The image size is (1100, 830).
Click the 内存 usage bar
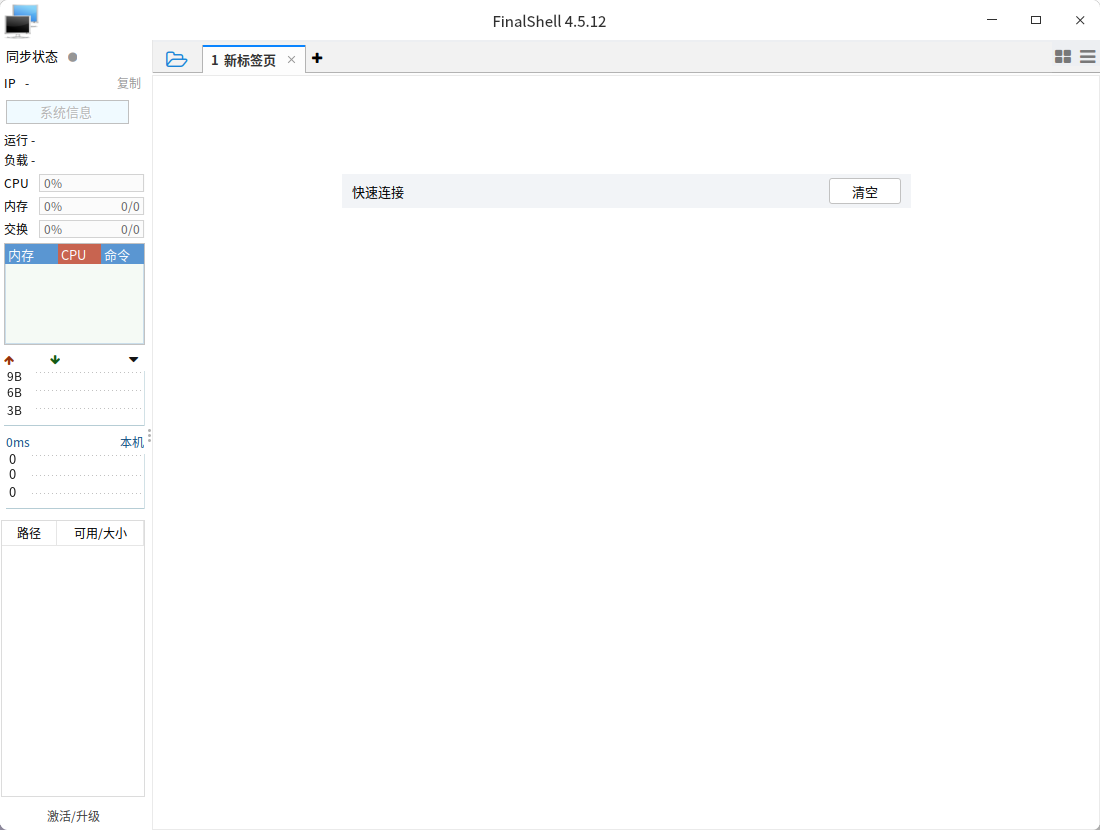[91, 206]
